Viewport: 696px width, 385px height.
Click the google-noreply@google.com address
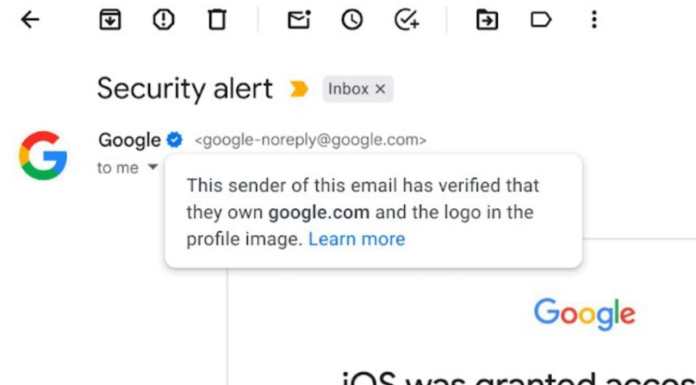click(310, 140)
